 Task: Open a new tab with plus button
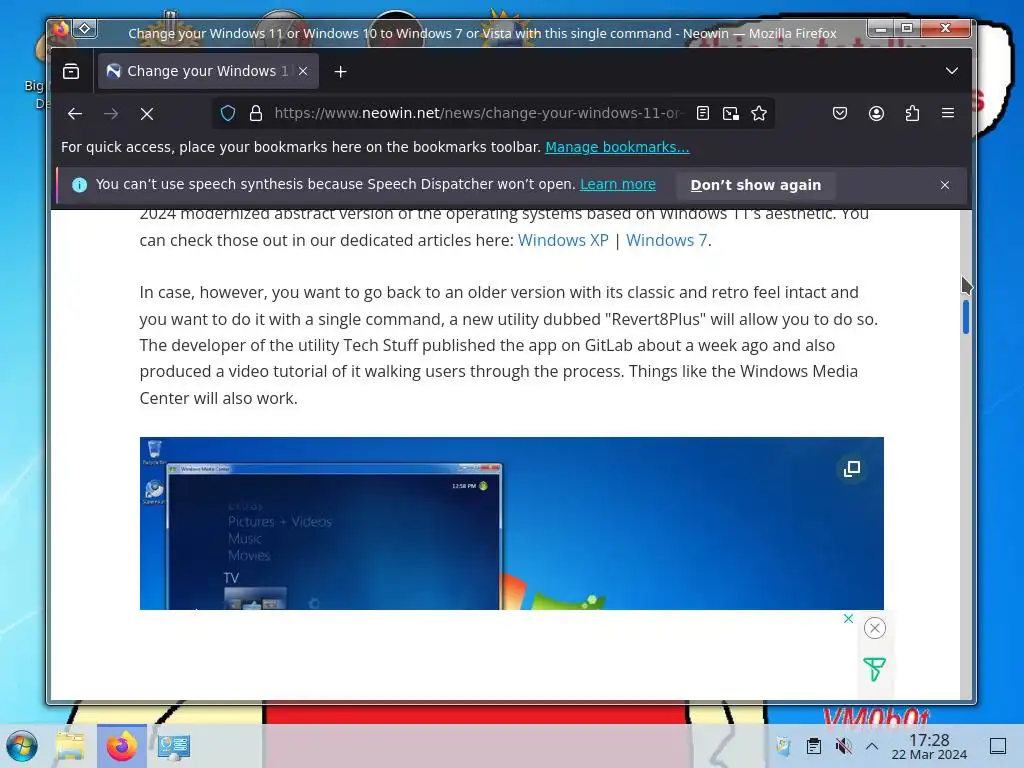pyautogui.click(x=340, y=72)
